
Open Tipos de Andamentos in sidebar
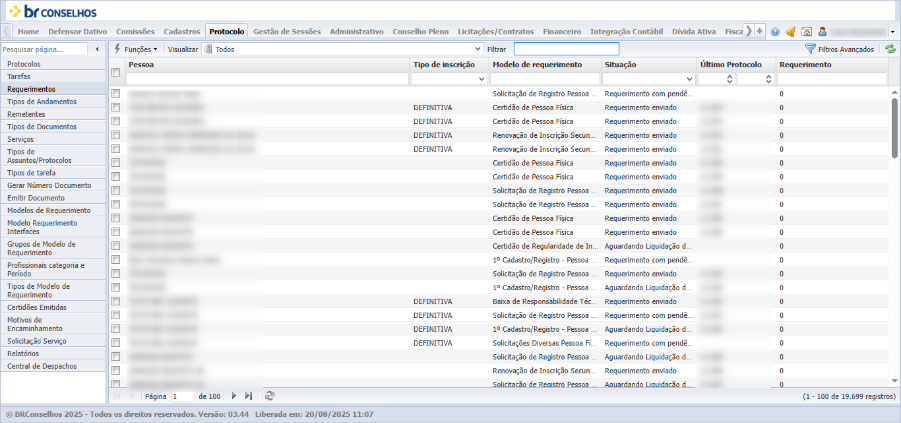(53, 102)
